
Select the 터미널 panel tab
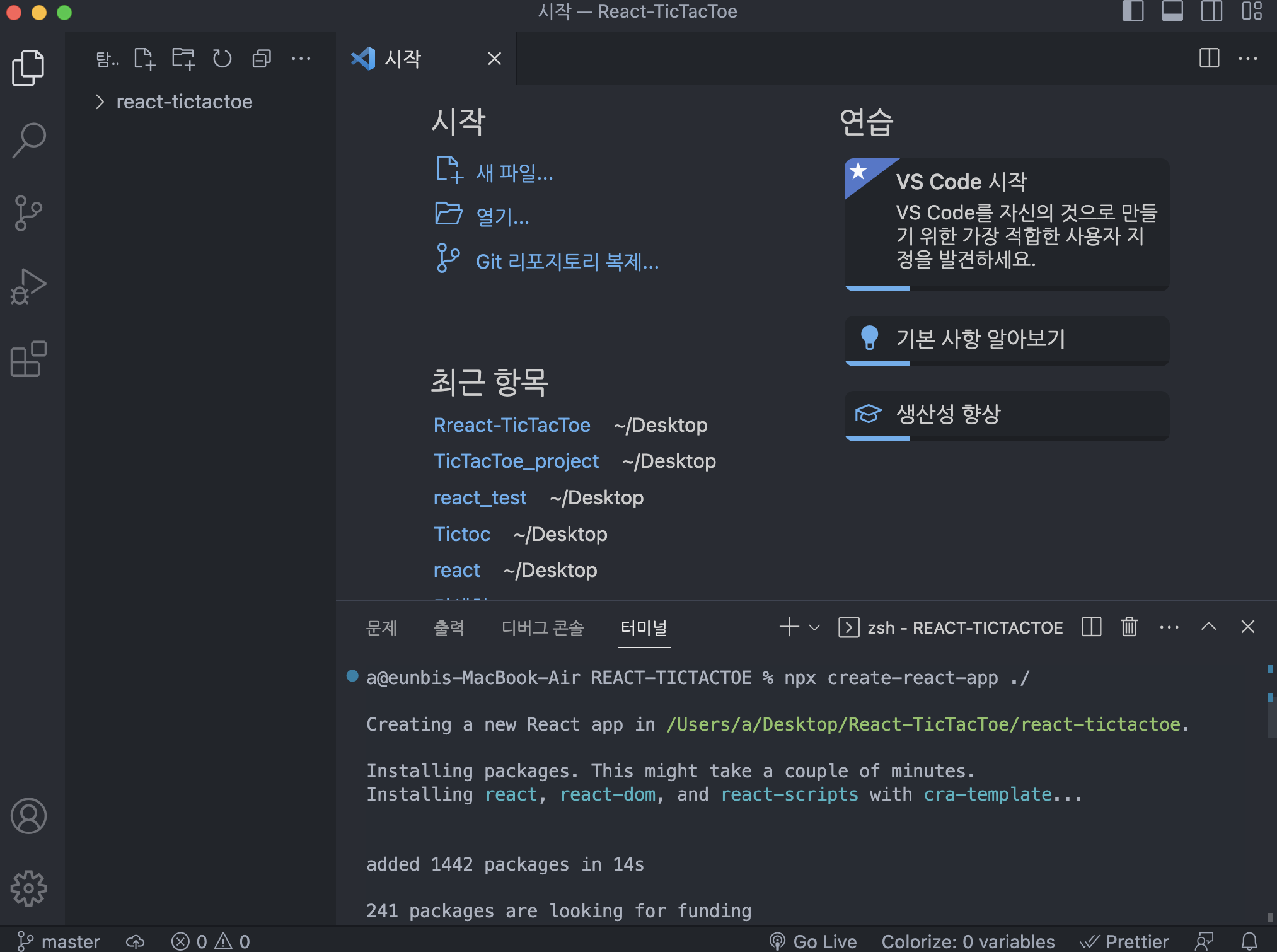coord(644,628)
